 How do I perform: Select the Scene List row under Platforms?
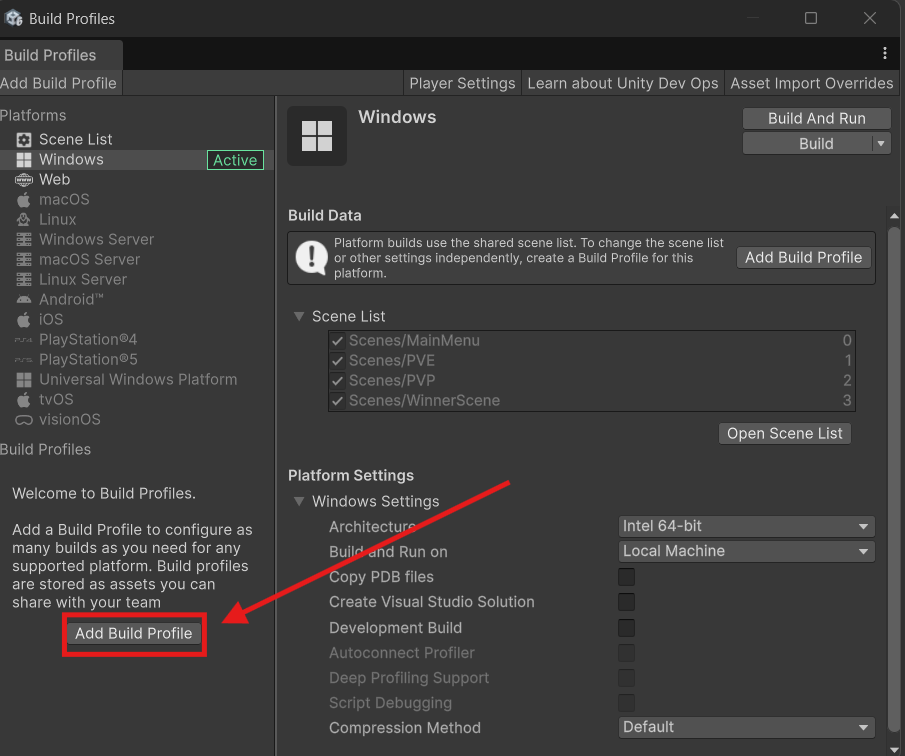click(136, 140)
